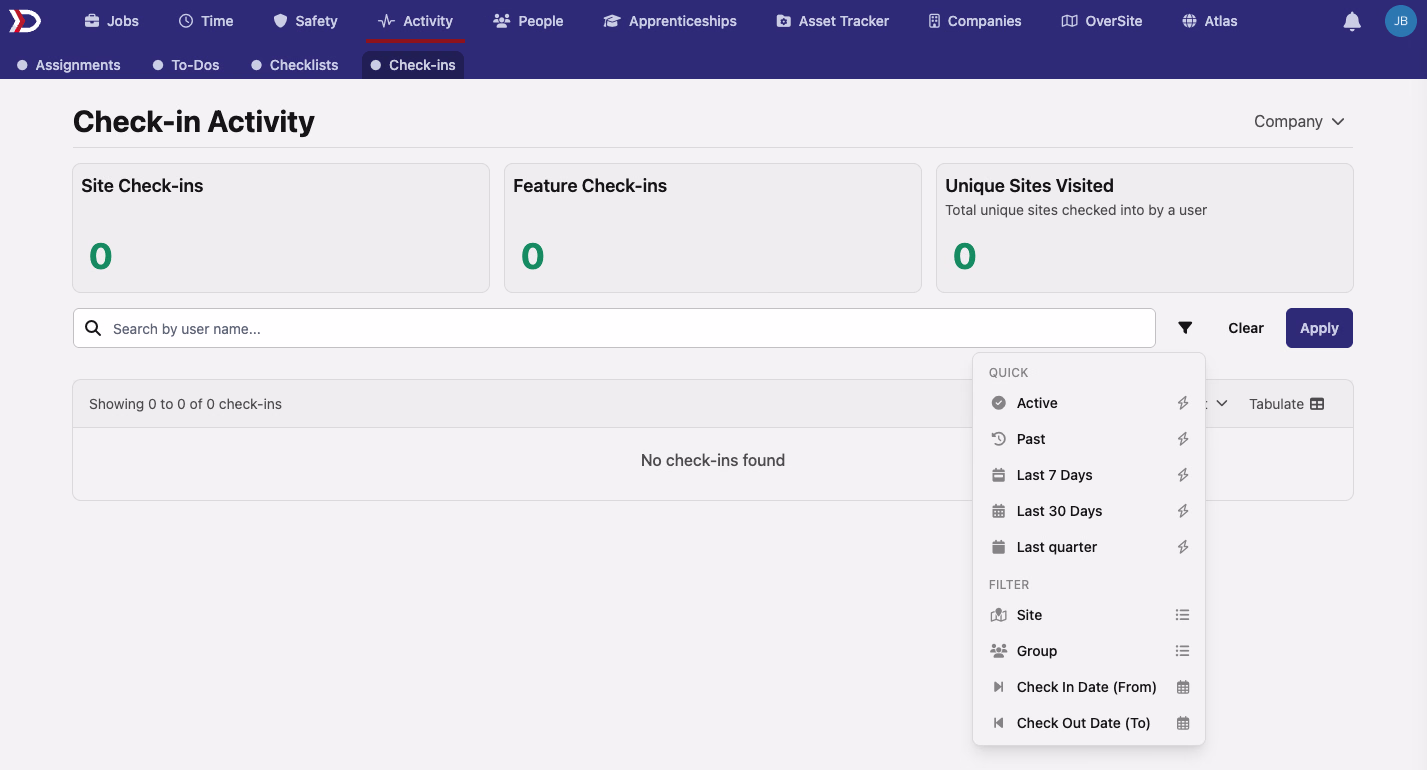The image size is (1427, 770).
Task: Open the Time navigation item
Action: pos(206,21)
